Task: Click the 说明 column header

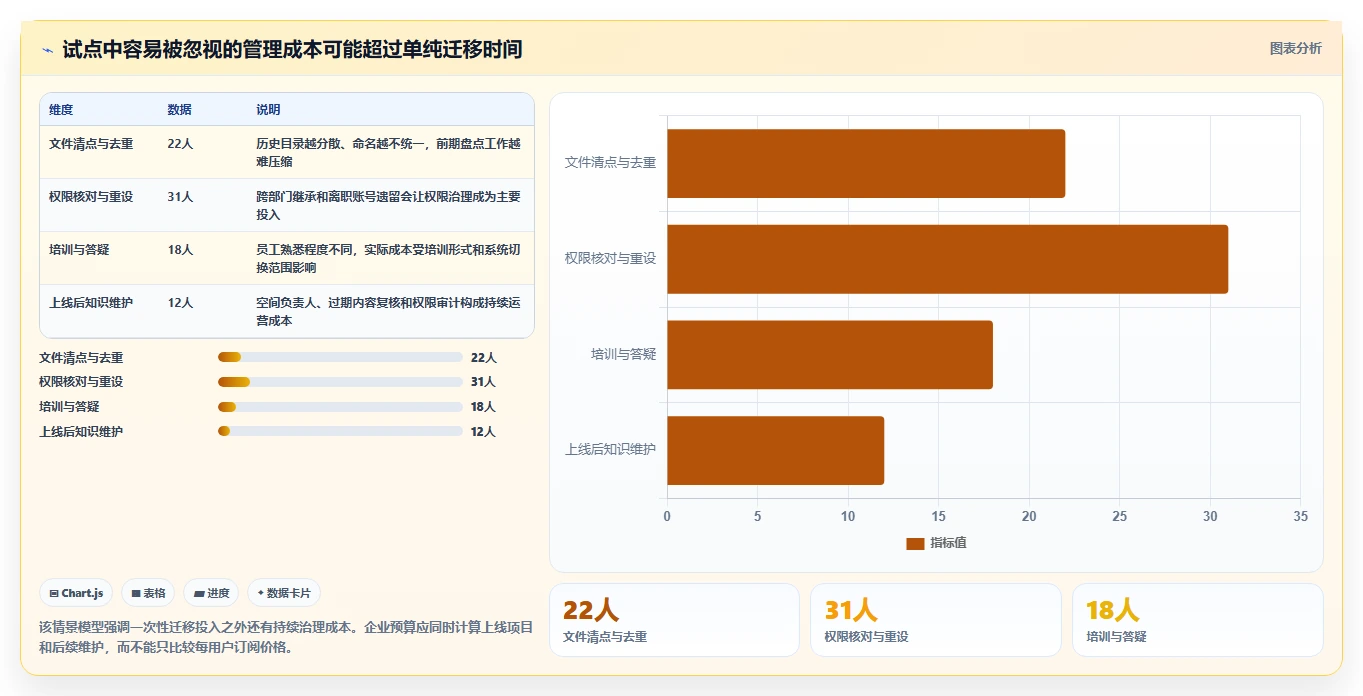Action: [268, 110]
